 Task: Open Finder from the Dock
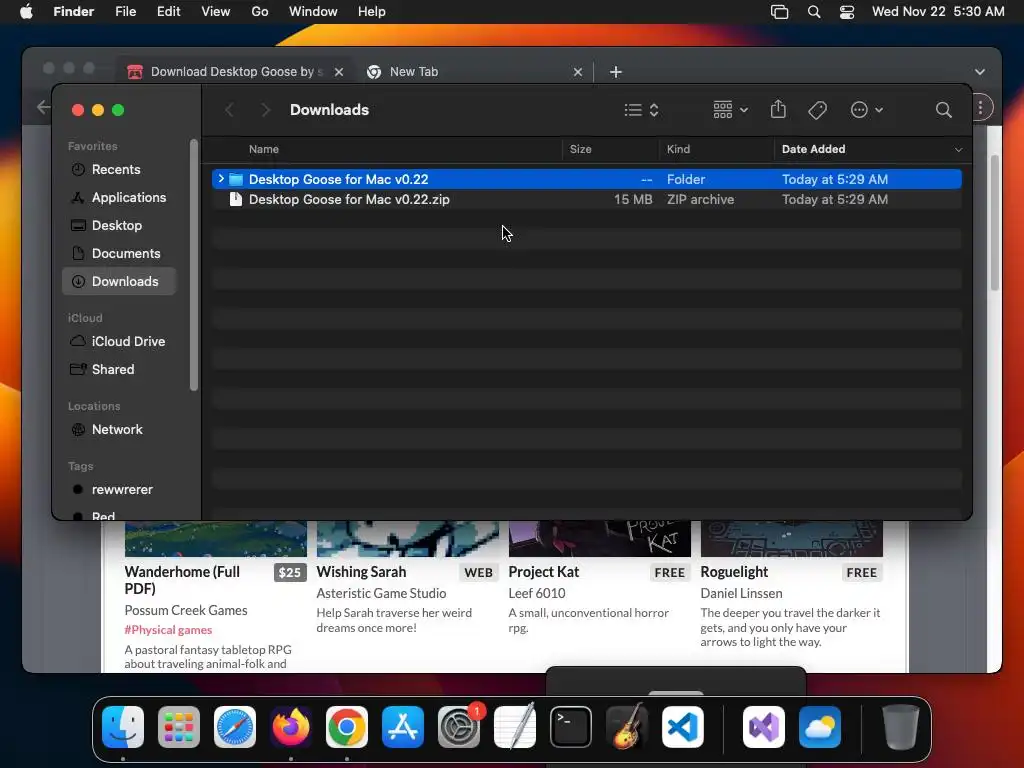(123, 727)
